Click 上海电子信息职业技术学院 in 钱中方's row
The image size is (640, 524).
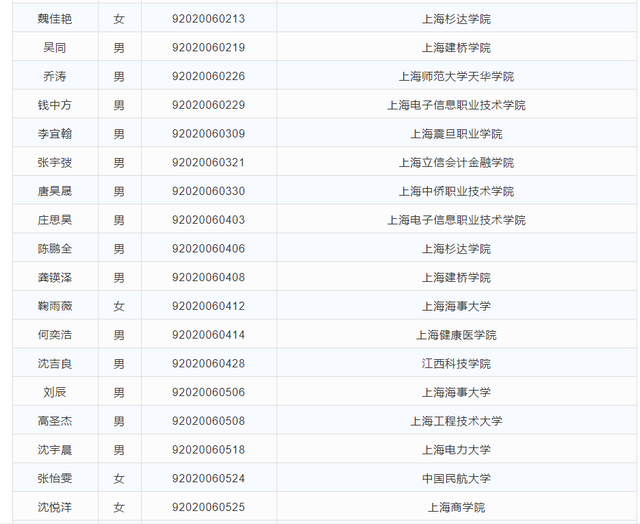[x=456, y=105]
